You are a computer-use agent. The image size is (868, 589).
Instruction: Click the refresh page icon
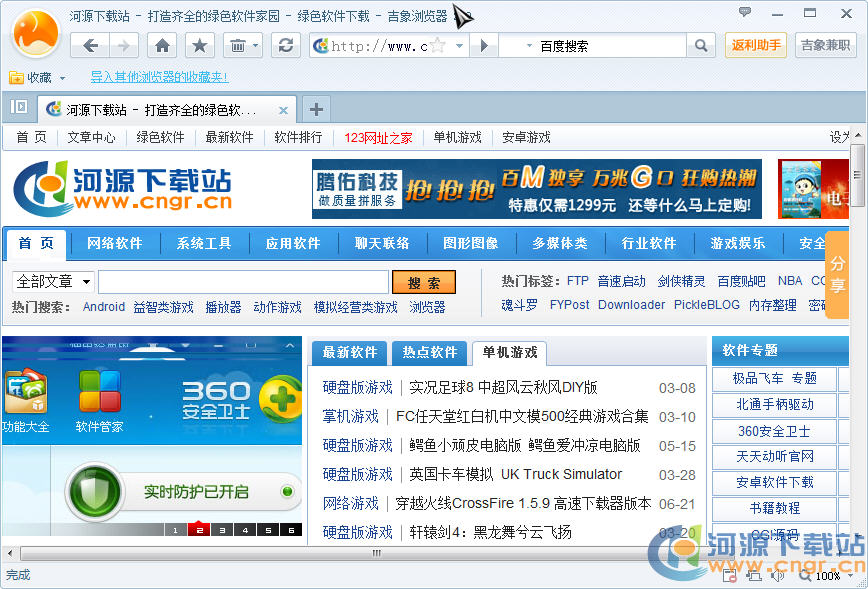pyautogui.click(x=287, y=45)
